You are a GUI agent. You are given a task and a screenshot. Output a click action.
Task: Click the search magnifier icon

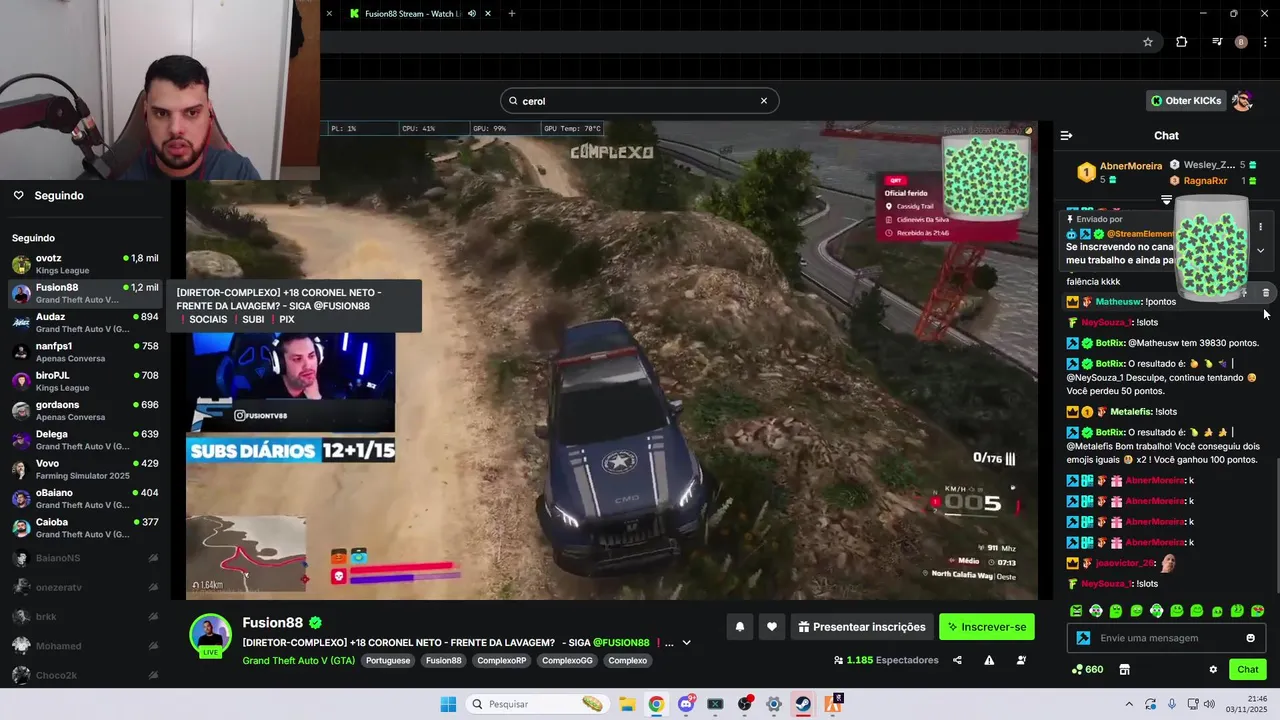tap(513, 101)
